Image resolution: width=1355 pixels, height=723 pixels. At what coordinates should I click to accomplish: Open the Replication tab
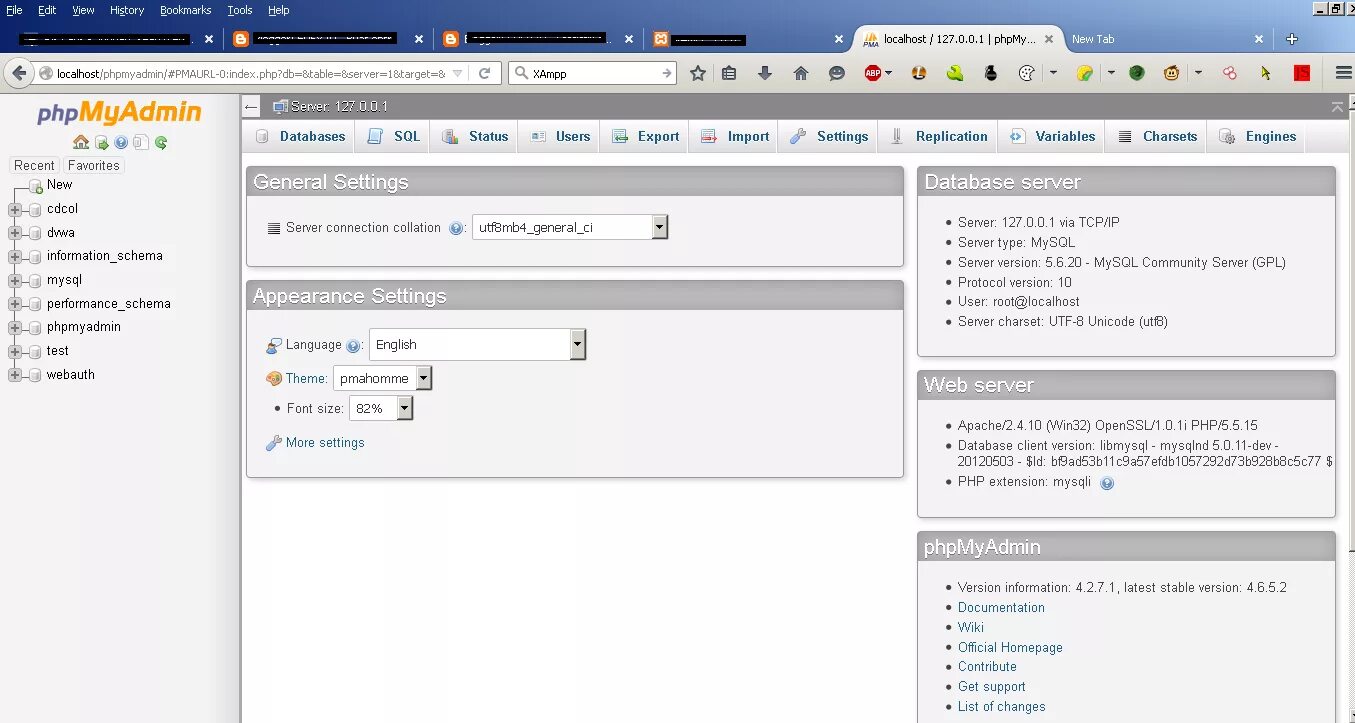tap(939, 137)
